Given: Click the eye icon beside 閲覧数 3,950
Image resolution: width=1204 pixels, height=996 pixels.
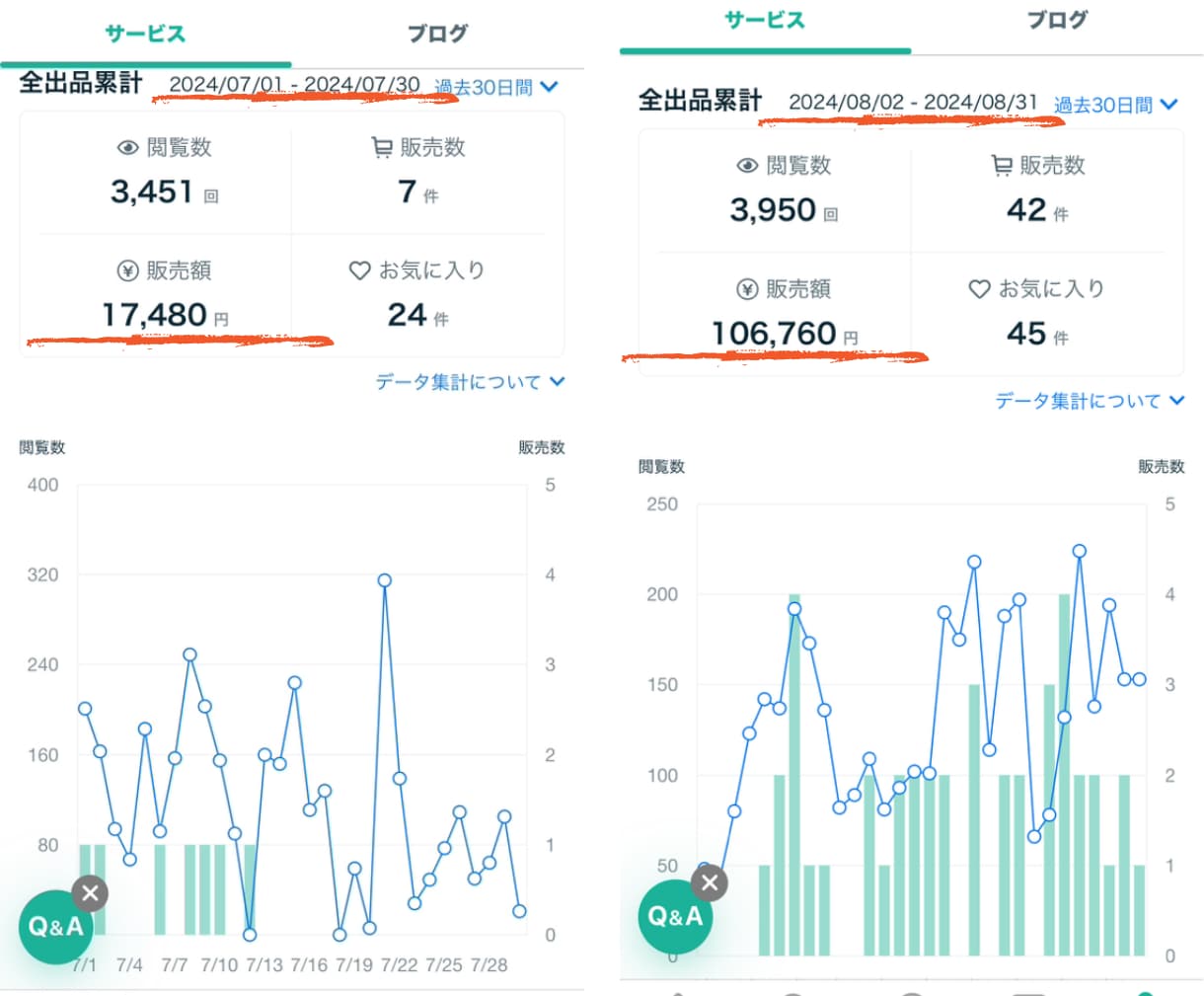Looking at the screenshot, I should [x=747, y=166].
